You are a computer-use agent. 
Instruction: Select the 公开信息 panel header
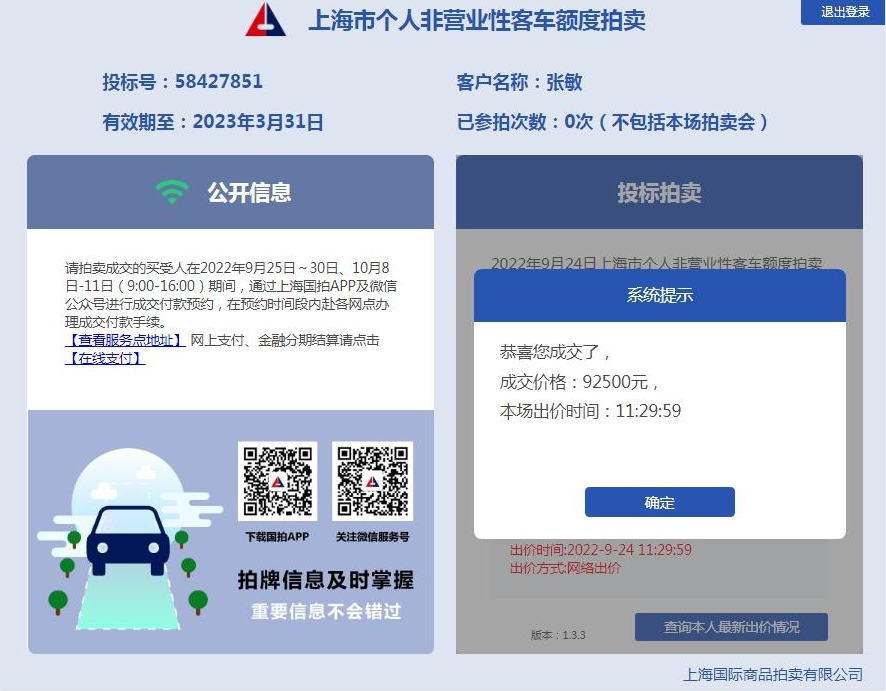[x=231, y=192]
